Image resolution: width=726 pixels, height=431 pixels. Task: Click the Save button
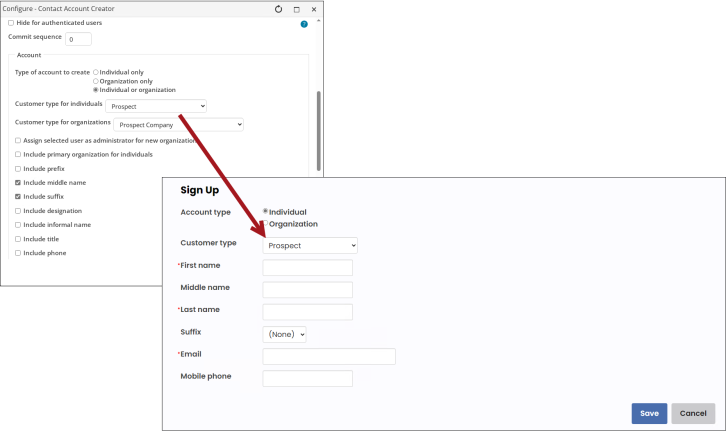point(649,413)
